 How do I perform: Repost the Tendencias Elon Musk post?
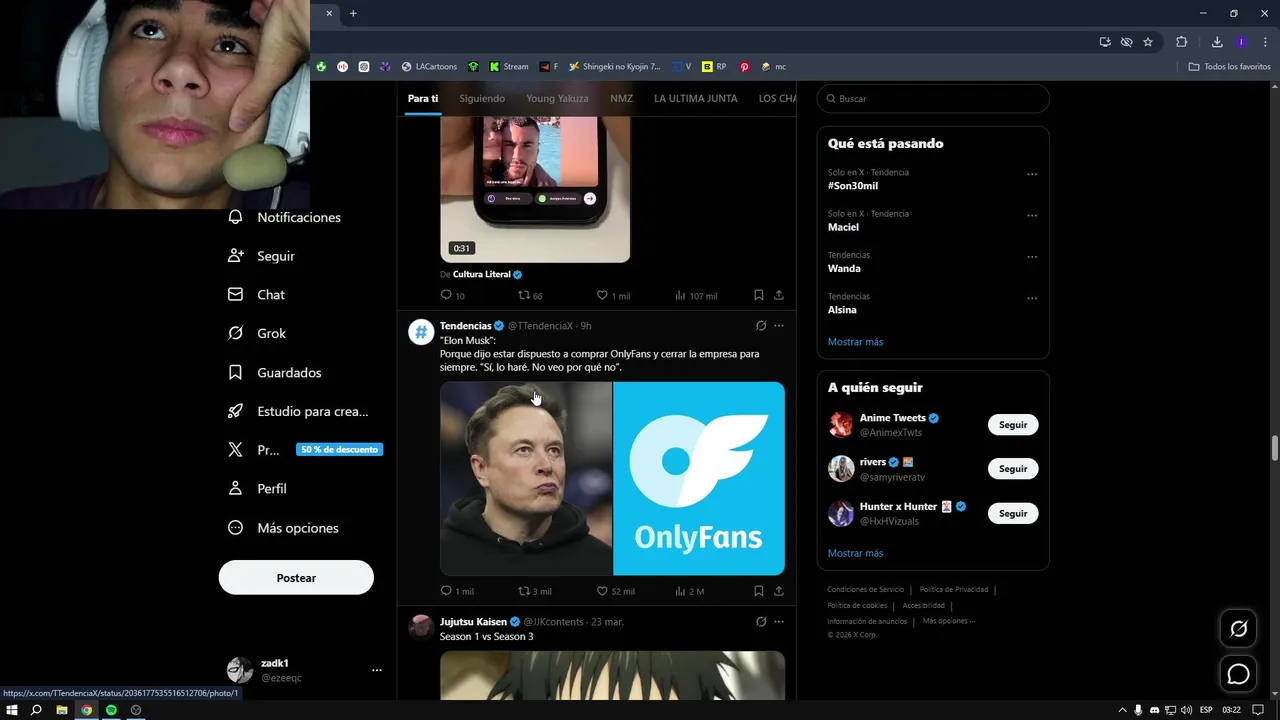coord(524,591)
